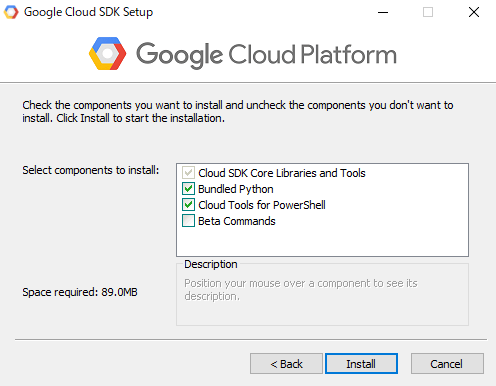Click the greyed-out maximize window button
Image resolution: width=496 pixels, height=386 pixels.
[x=428, y=12]
